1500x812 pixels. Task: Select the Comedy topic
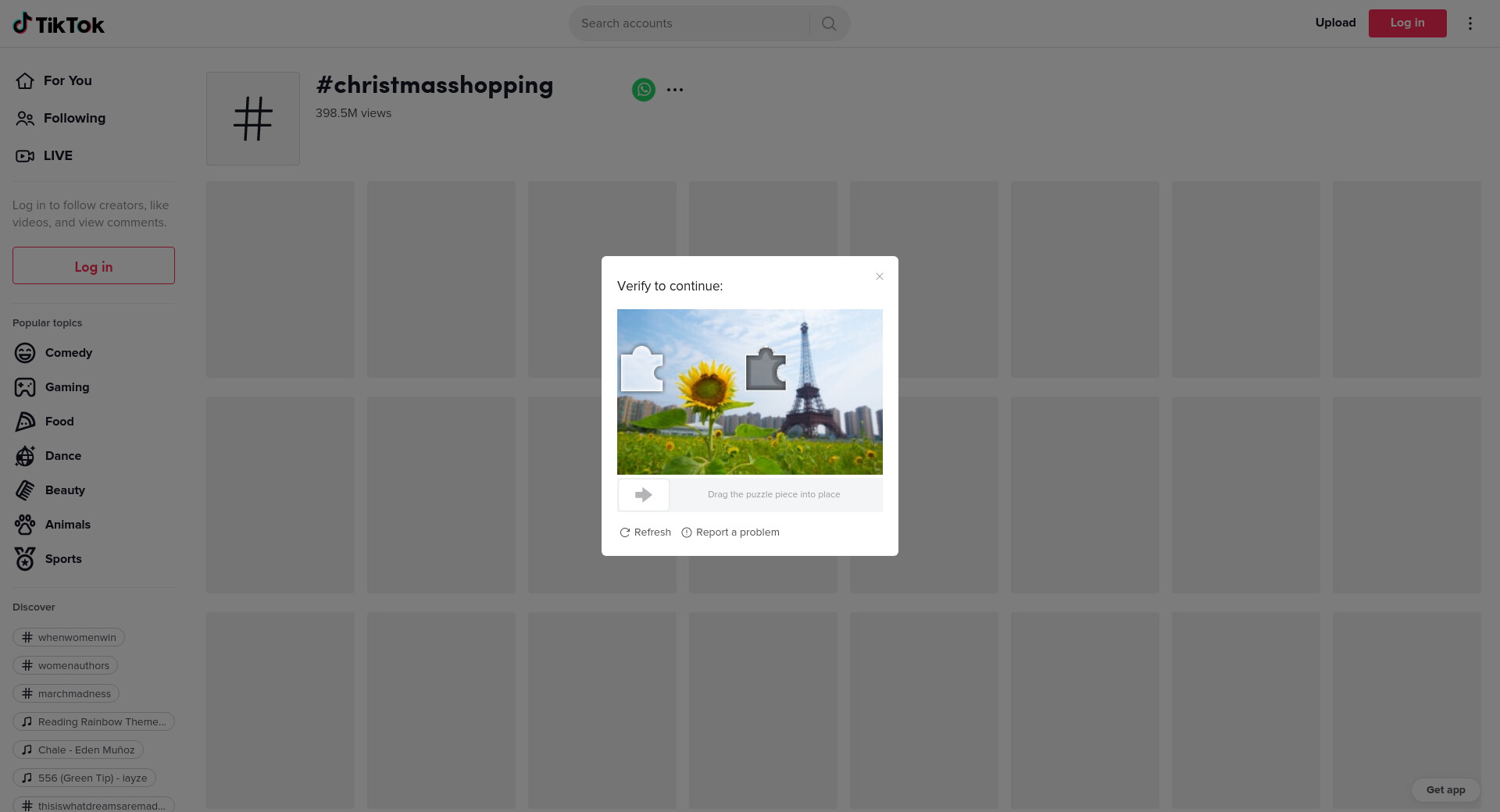point(68,353)
